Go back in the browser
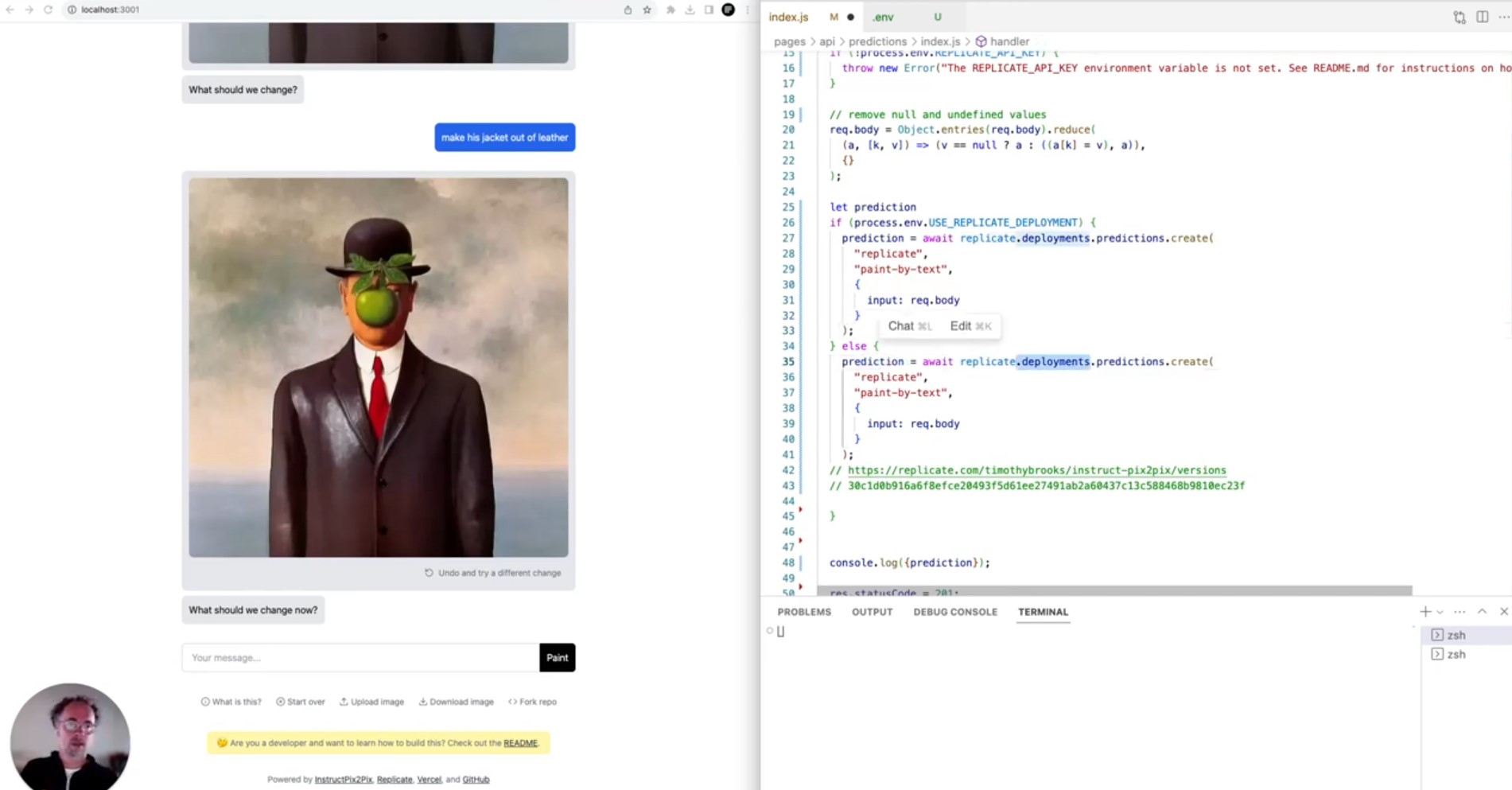This screenshot has height=790, width=1512. click(10, 10)
